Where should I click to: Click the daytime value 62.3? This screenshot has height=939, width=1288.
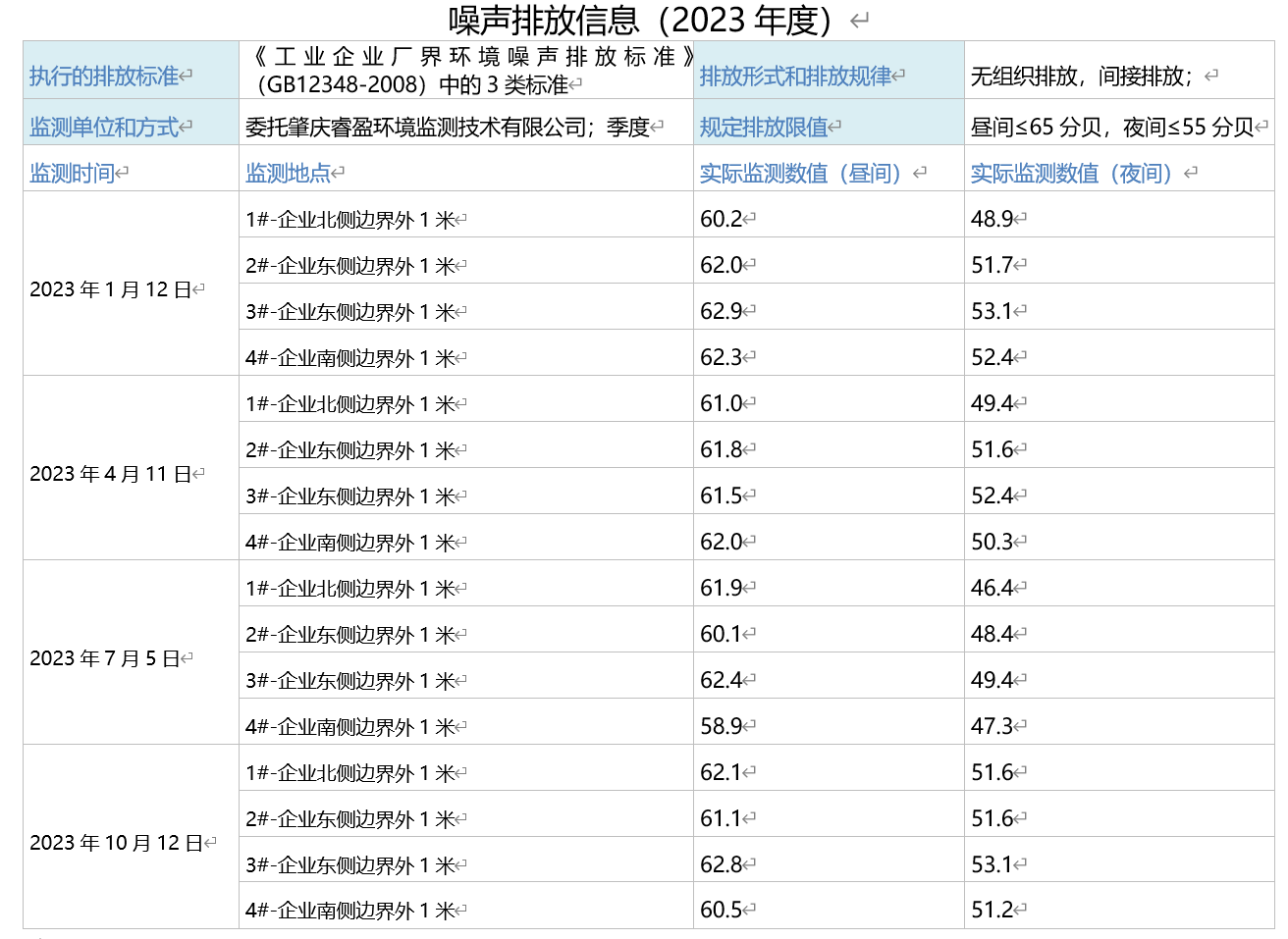click(721, 357)
